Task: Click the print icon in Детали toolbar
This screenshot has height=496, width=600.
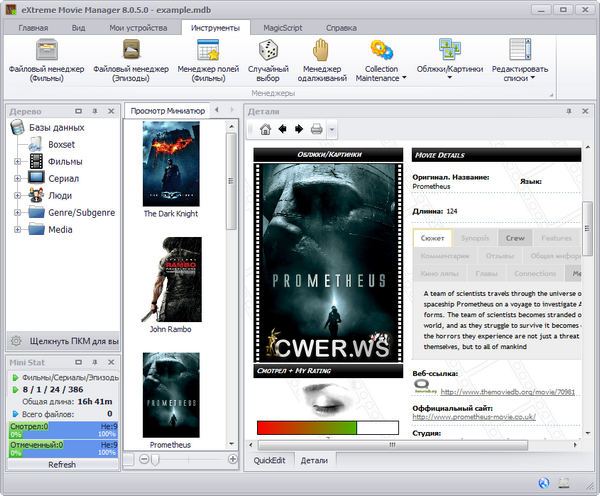Action: point(316,129)
